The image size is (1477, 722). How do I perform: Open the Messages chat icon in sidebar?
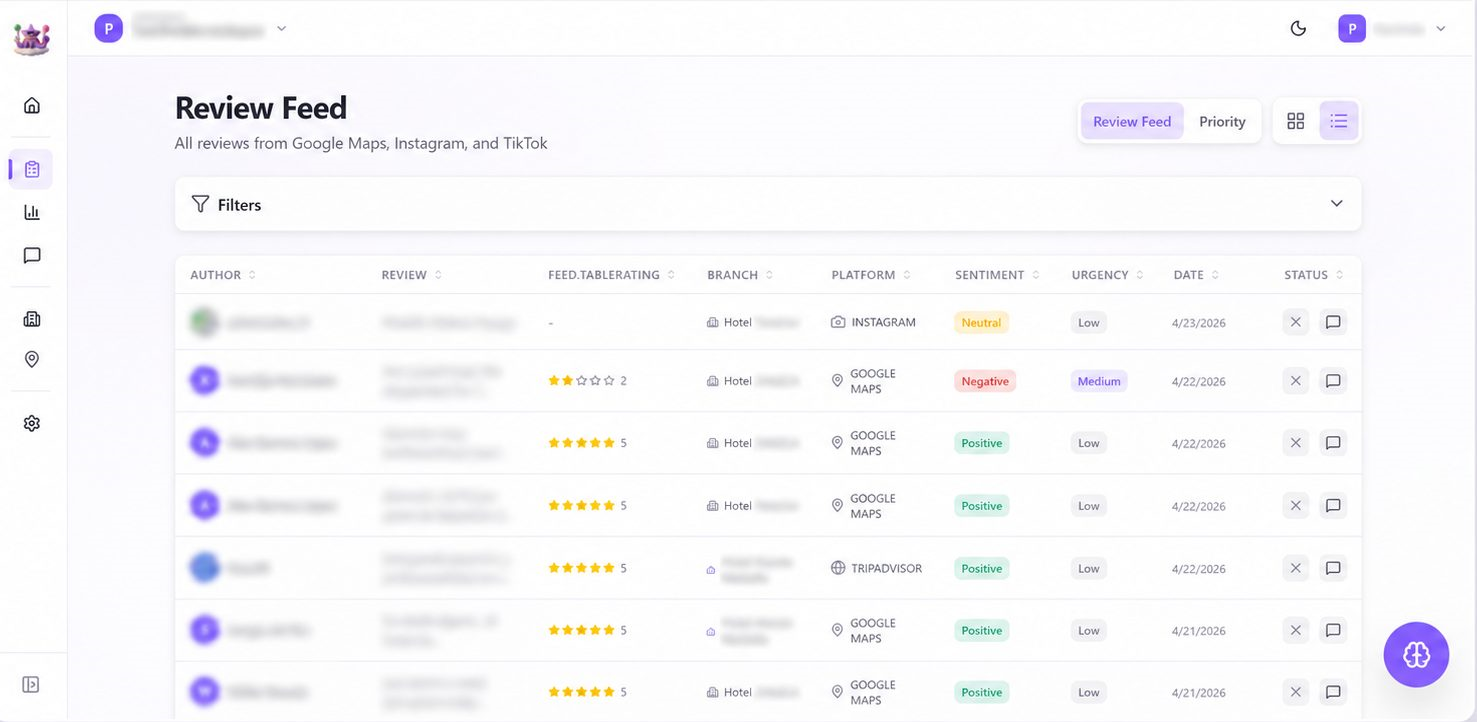[32, 255]
